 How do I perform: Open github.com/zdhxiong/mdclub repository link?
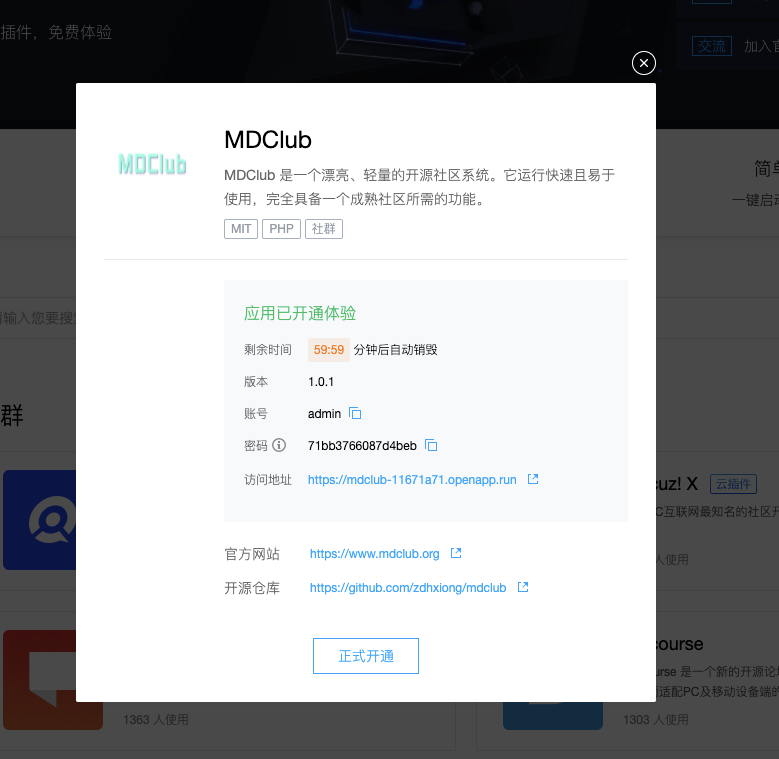tap(408, 588)
